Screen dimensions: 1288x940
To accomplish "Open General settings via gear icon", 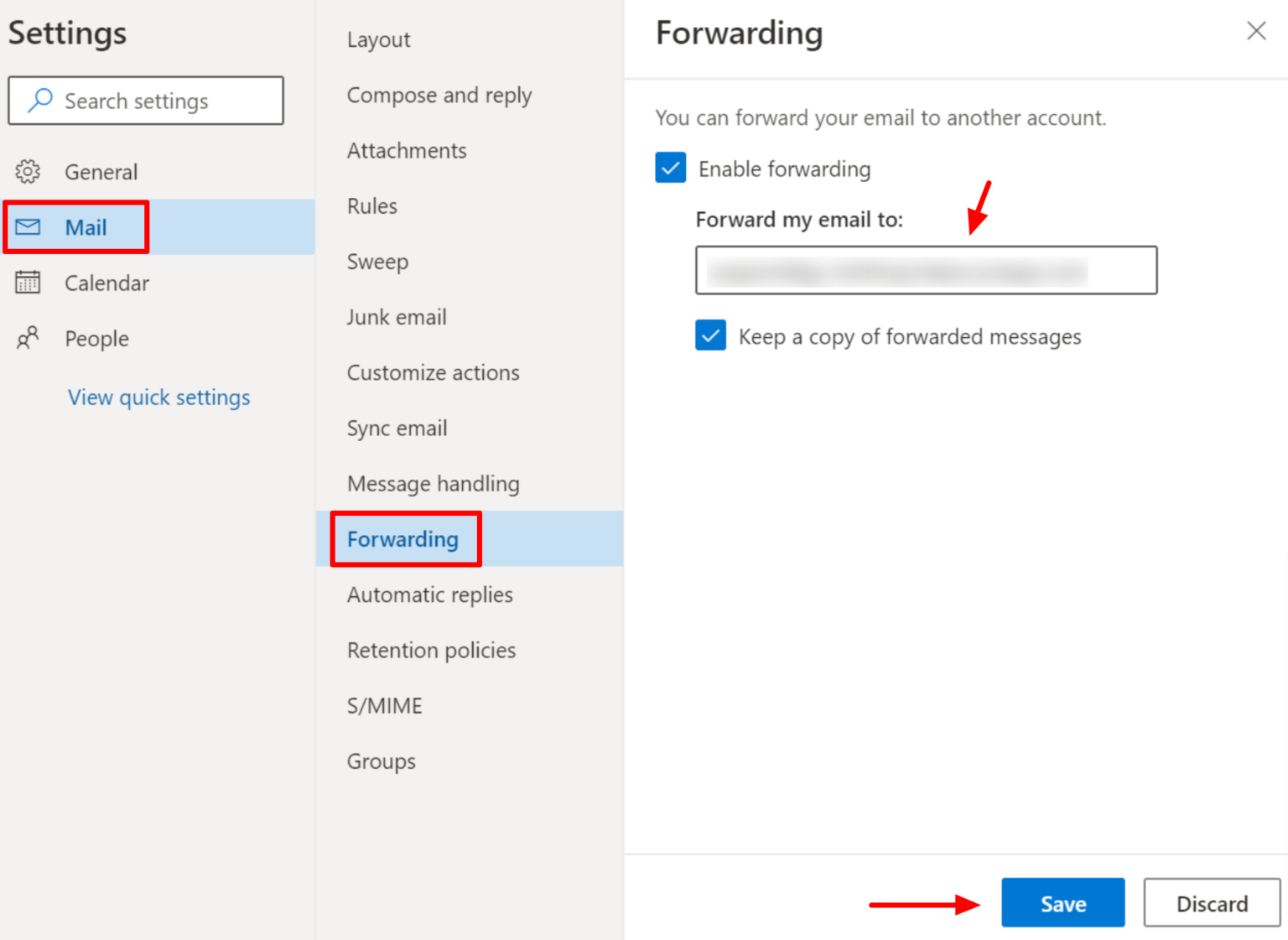I will pyautogui.click(x=28, y=171).
